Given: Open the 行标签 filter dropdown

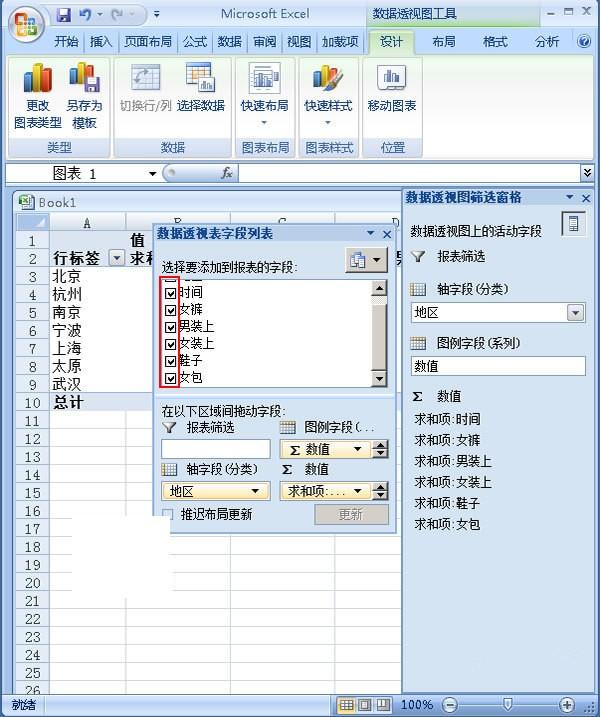Looking at the screenshot, I should (x=116, y=258).
